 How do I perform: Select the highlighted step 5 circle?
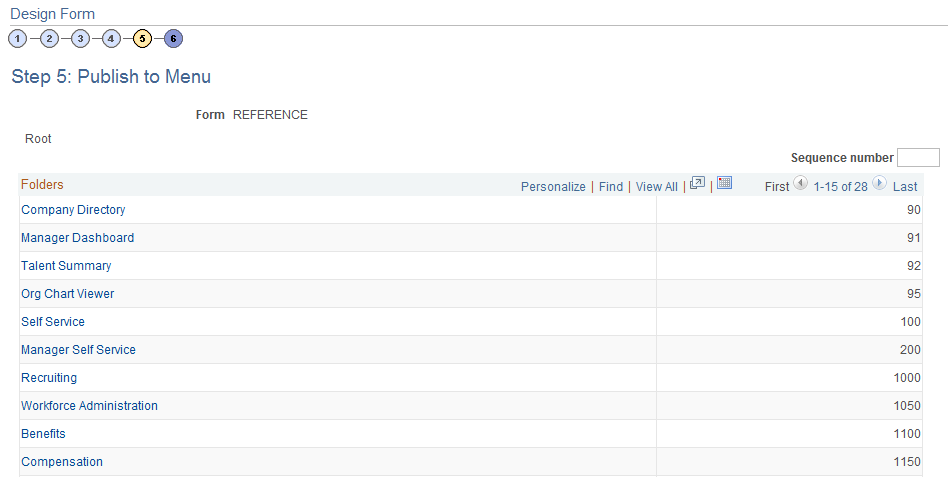(142, 39)
